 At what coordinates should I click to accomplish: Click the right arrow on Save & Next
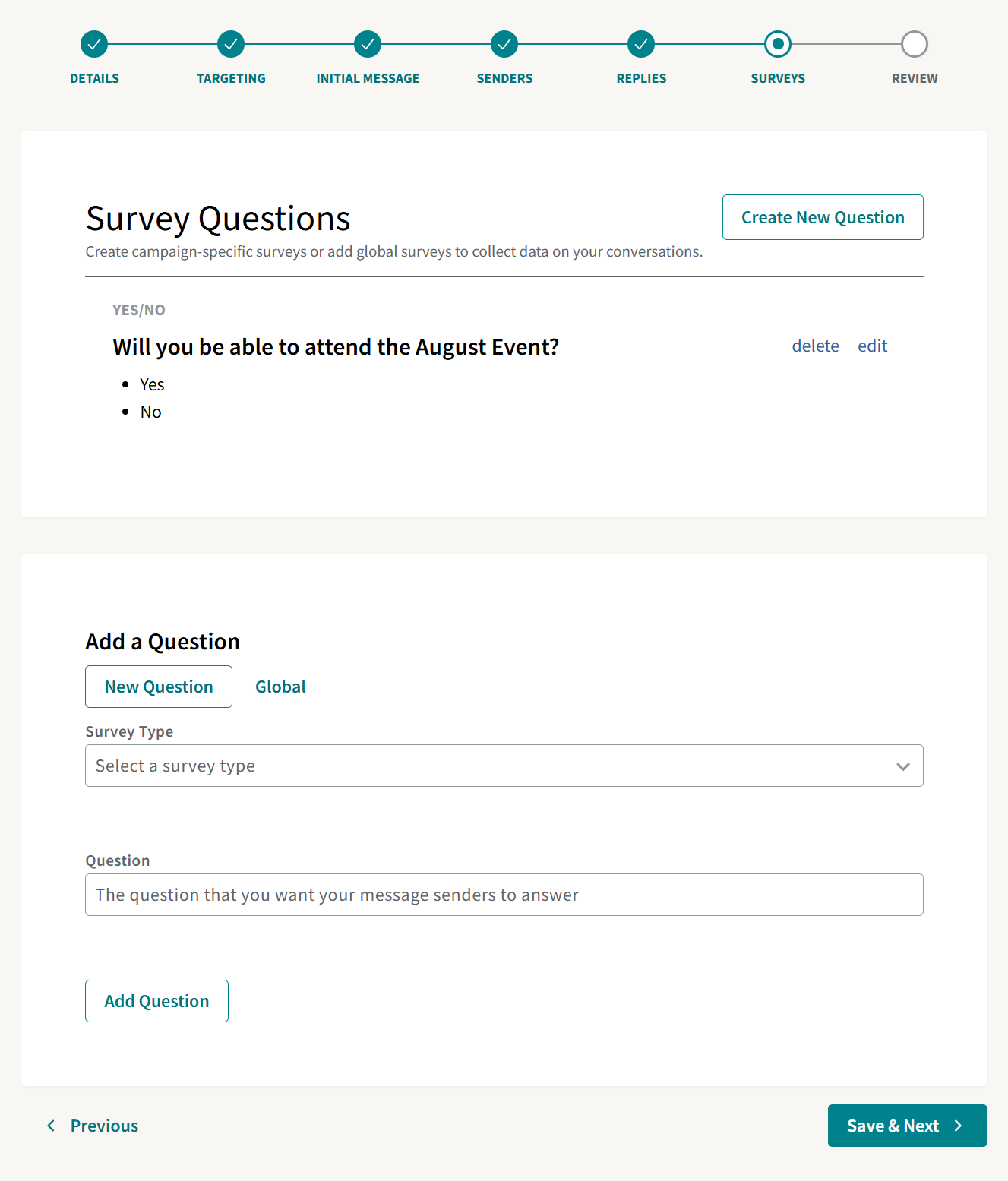click(959, 1126)
